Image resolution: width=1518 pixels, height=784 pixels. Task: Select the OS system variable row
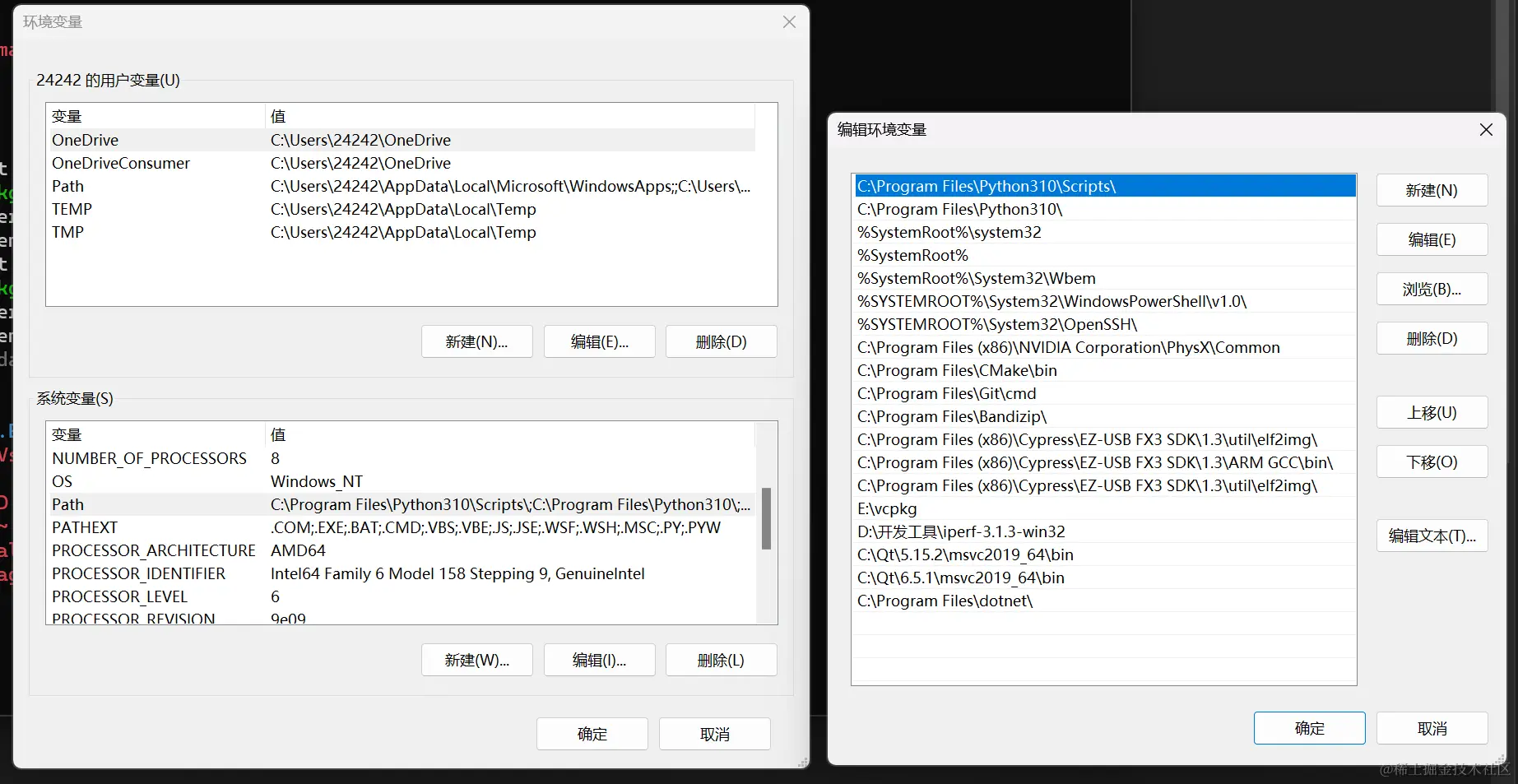click(x=402, y=481)
